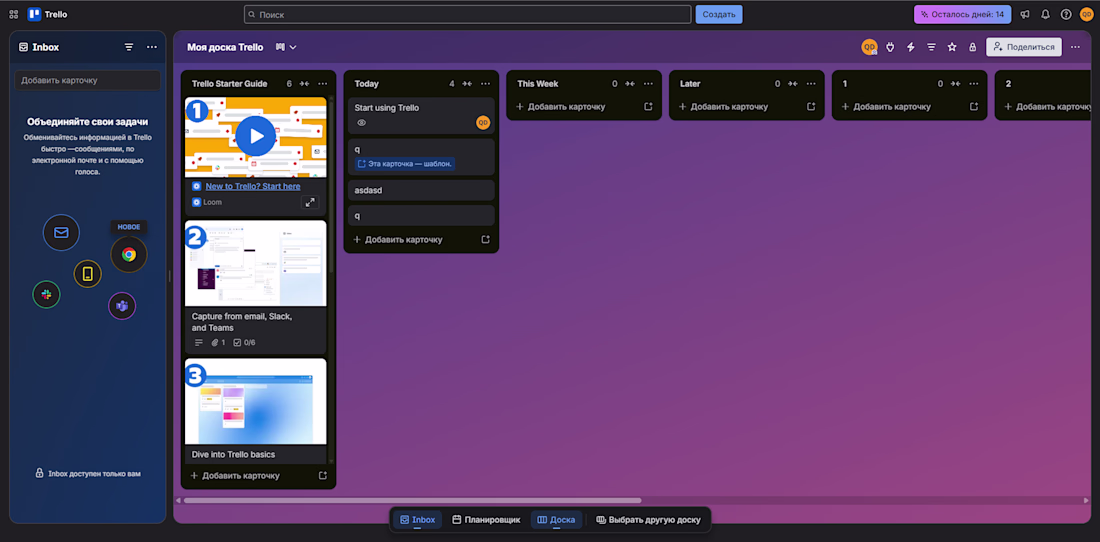Toggle the Доска tab in bottom bar
The image size is (1100, 542).
(x=556, y=520)
